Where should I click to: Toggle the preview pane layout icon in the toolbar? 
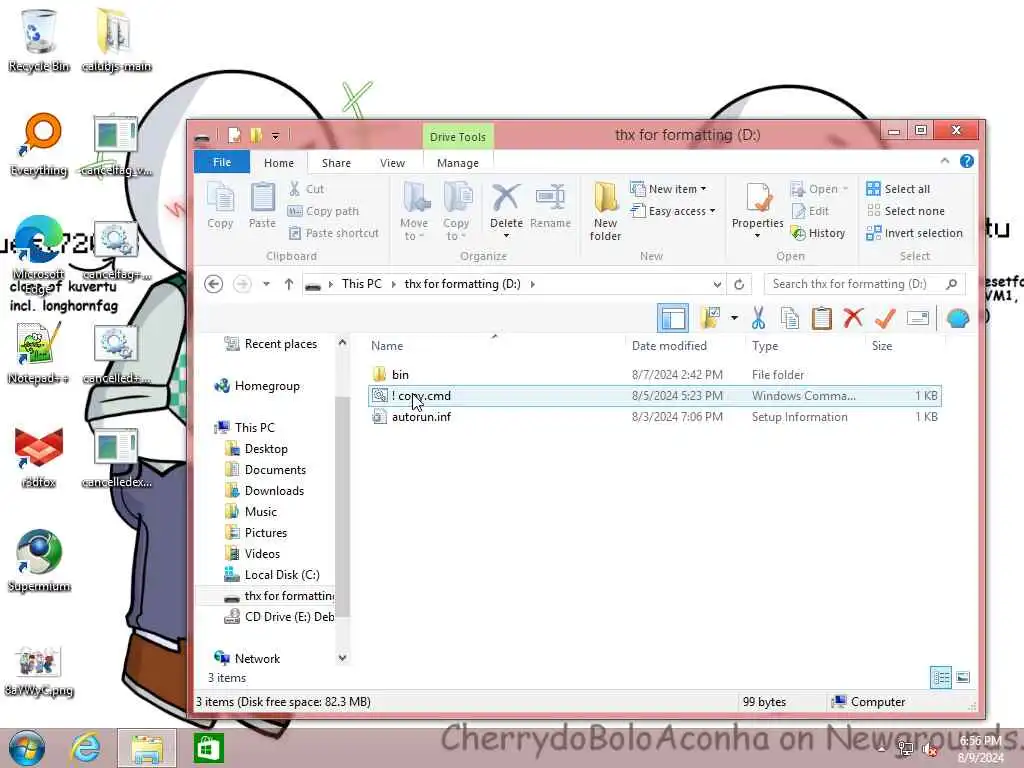point(673,319)
